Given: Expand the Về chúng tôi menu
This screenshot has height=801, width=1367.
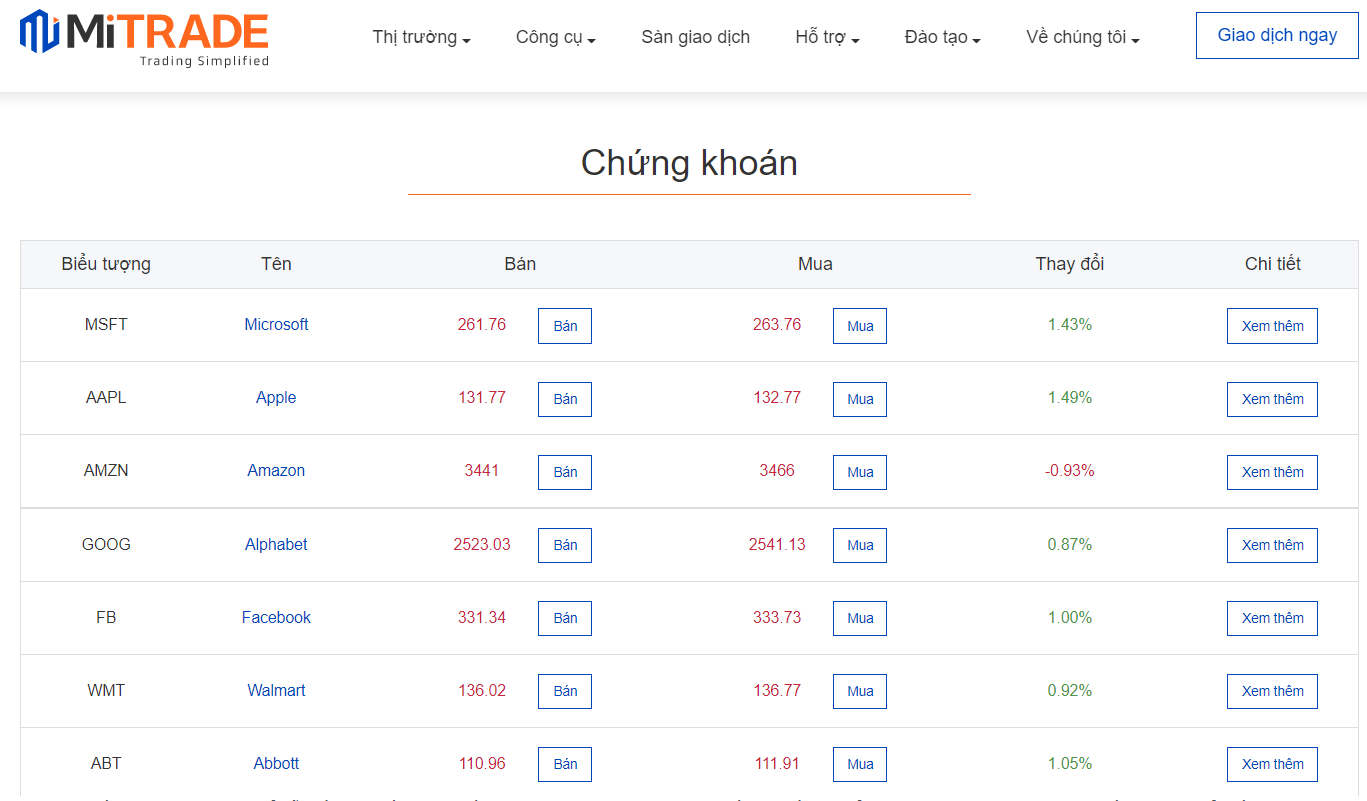Looking at the screenshot, I should [1082, 38].
